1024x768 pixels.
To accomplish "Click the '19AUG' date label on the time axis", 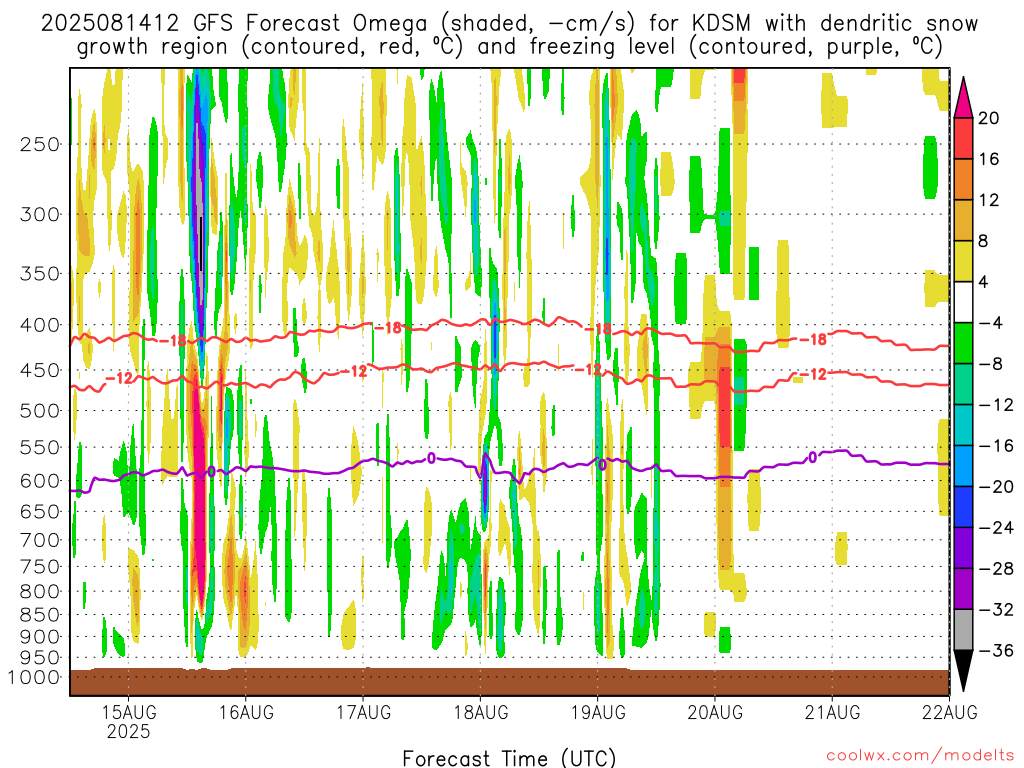I will 598,712.
